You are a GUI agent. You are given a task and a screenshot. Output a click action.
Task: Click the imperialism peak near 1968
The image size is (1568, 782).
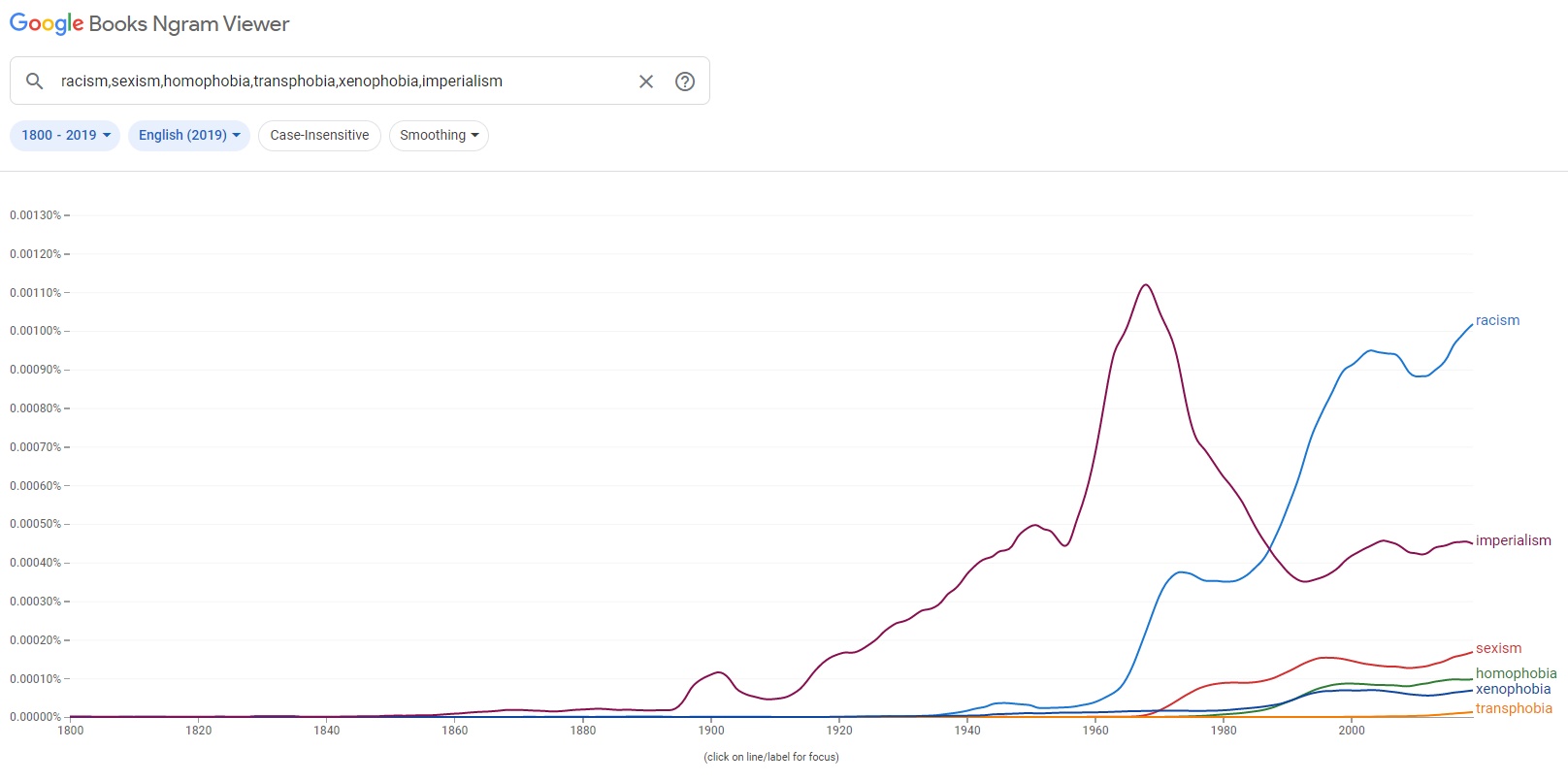(x=1146, y=285)
